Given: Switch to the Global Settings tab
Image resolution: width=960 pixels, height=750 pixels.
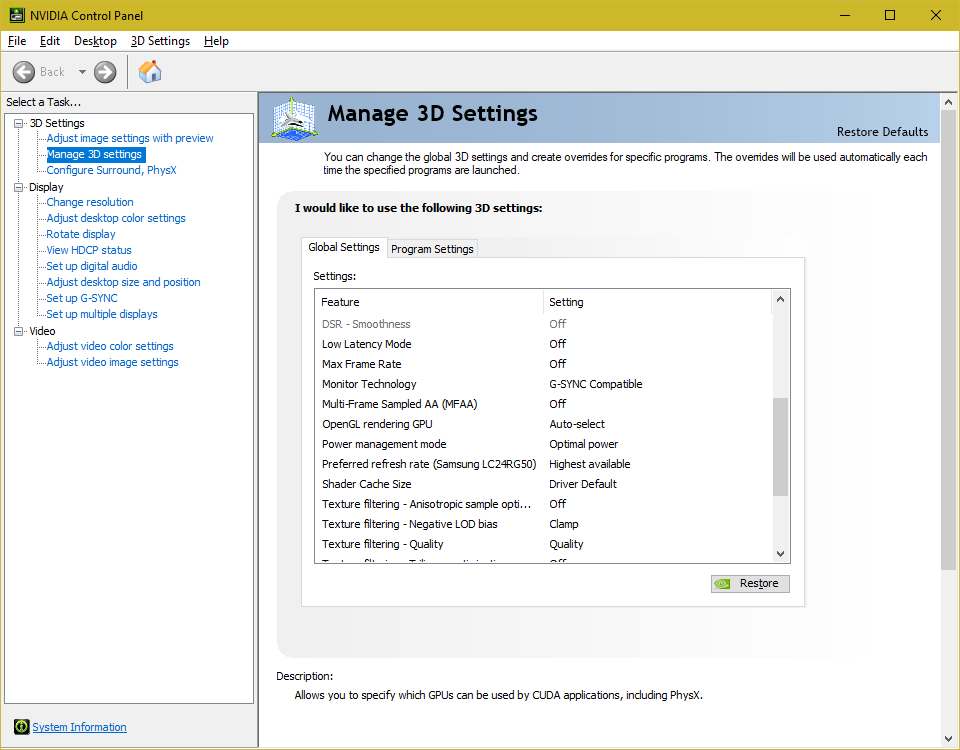Looking at the screenshot, I should [344, 247].
